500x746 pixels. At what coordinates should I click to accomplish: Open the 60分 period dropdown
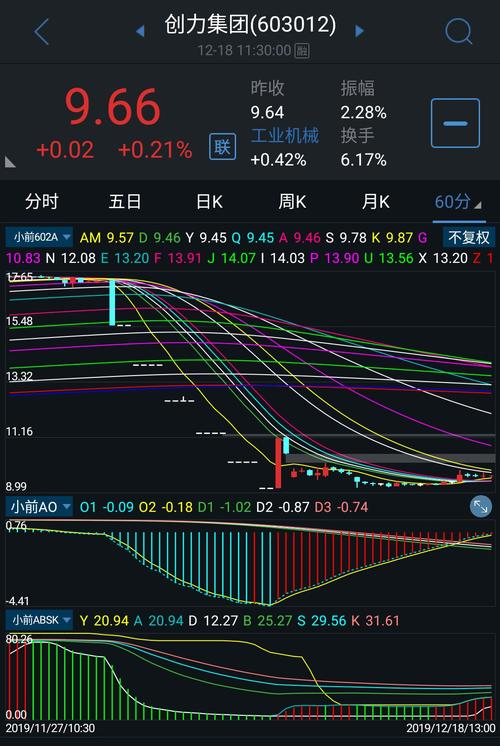click(x=458, y=202)
